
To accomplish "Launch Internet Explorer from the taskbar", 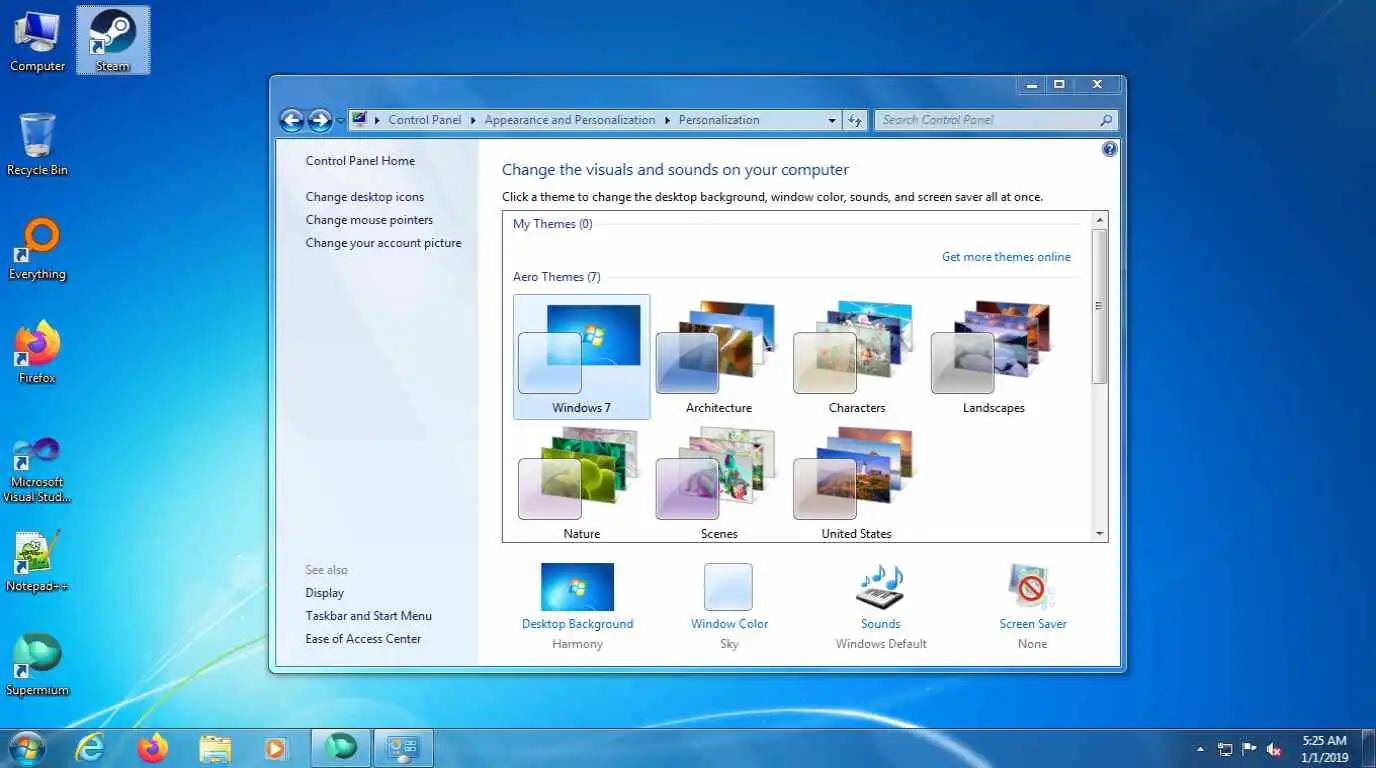I will [x=90, y=748].
